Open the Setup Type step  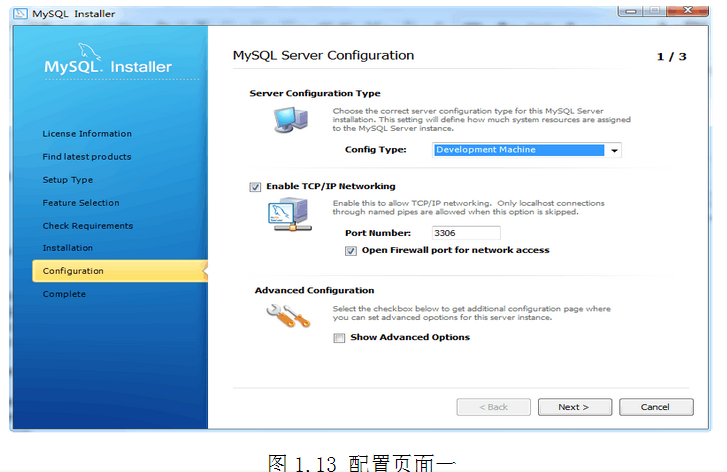[68, 180]
